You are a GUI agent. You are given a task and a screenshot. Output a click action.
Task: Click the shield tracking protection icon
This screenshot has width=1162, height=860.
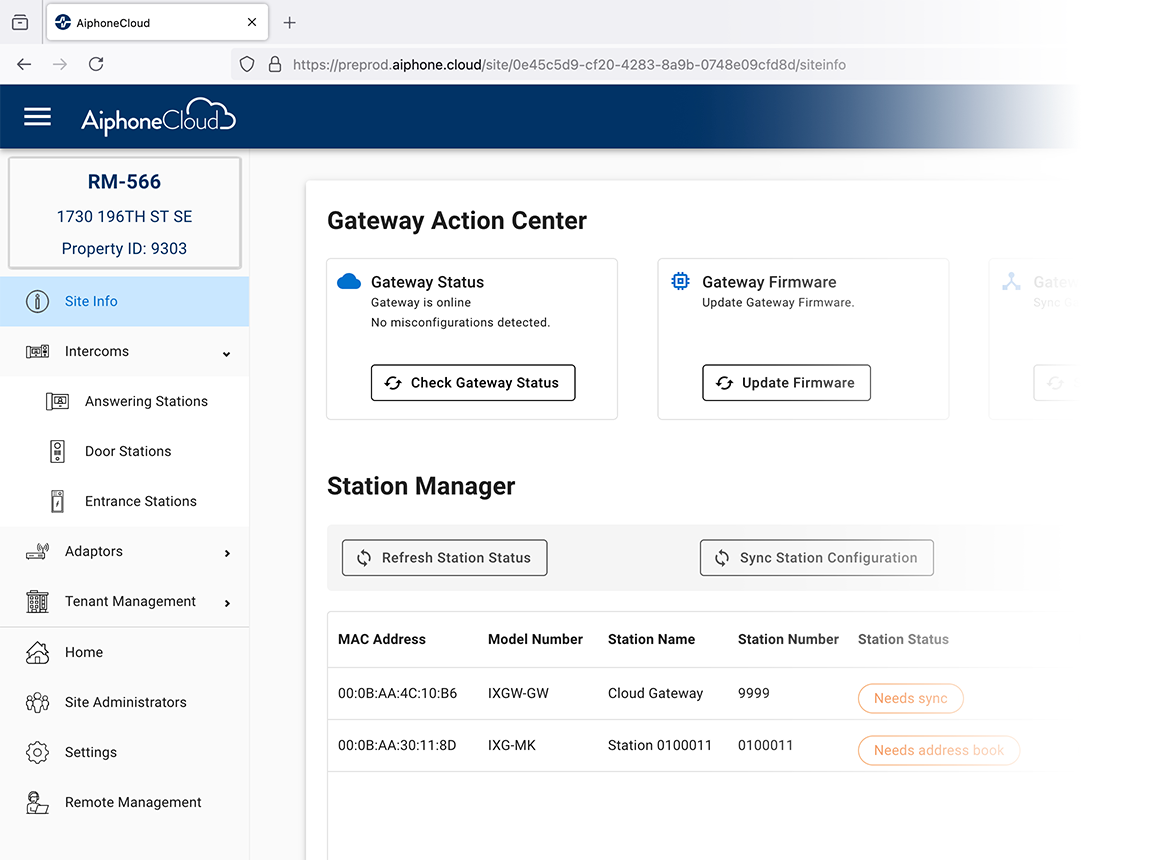coord(248,64)
